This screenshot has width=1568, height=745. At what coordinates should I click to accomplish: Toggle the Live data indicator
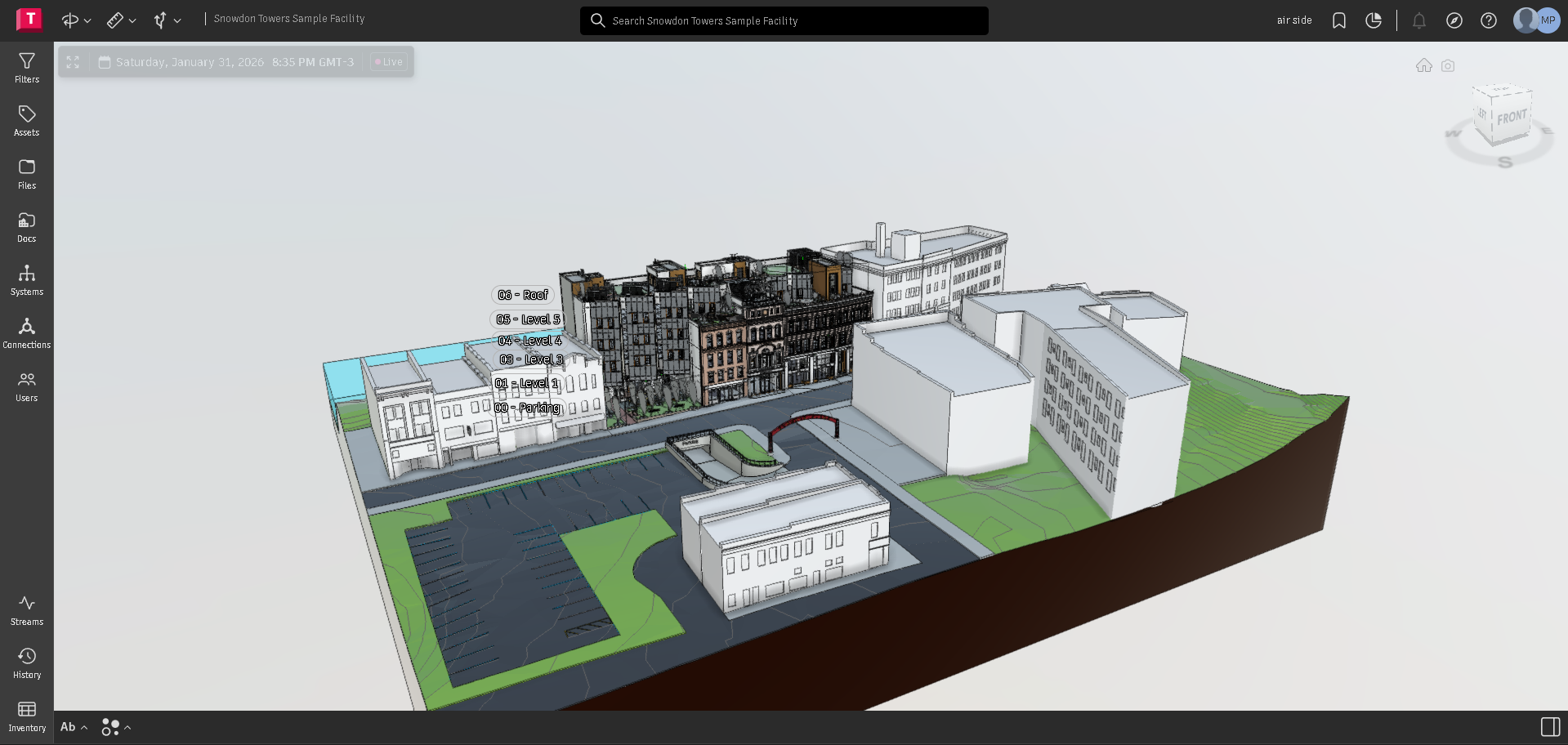pyautogui.click(x=388, y=61)
